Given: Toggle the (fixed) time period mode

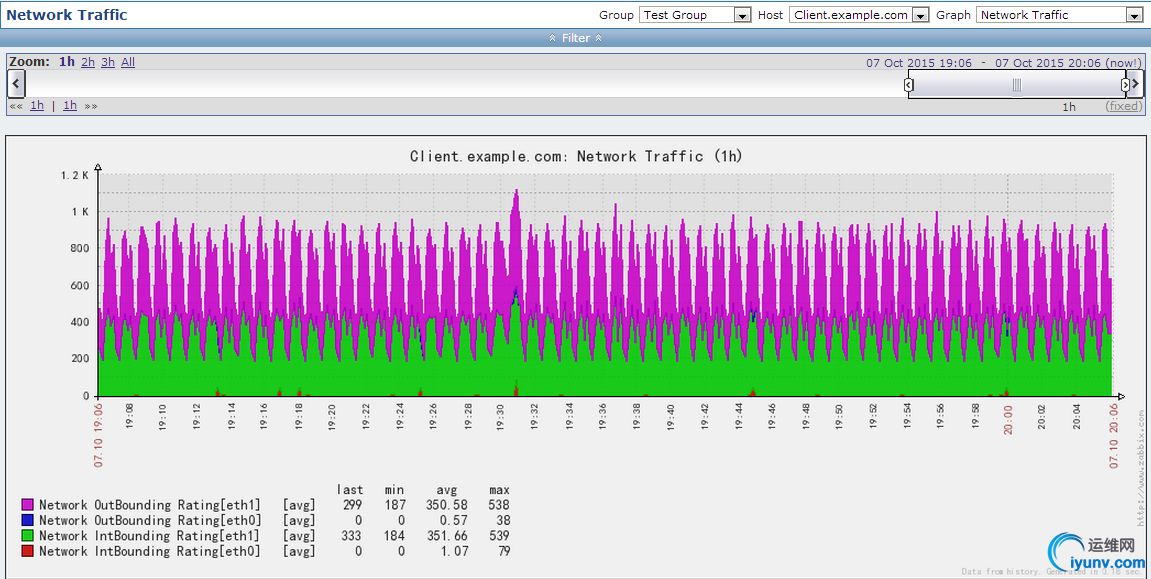Looking at the screenshot, I should (1123, 106).
